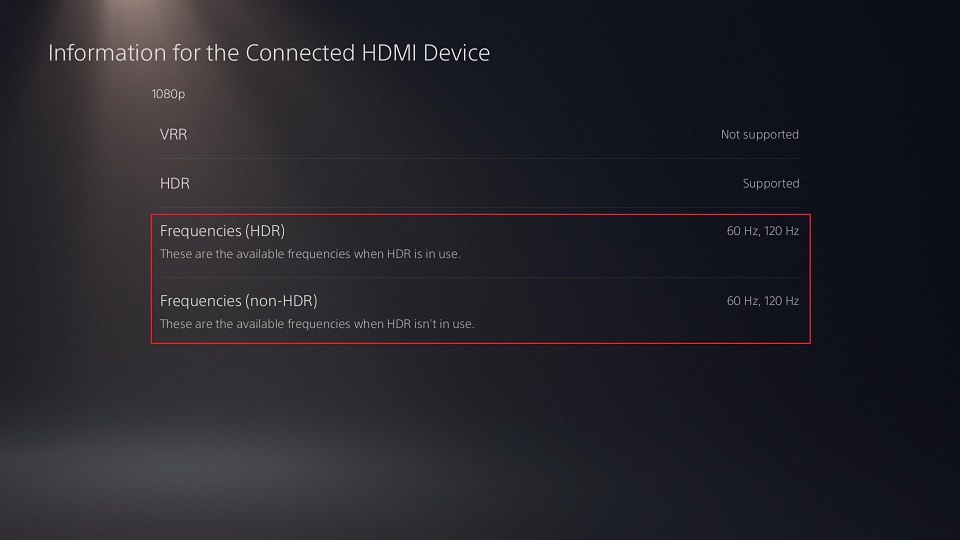Viewport: 960px width, 540px height.
Task: Click "60 Hz" in the Frequencies (non-HDR) row
Action: tap(741, 301)
